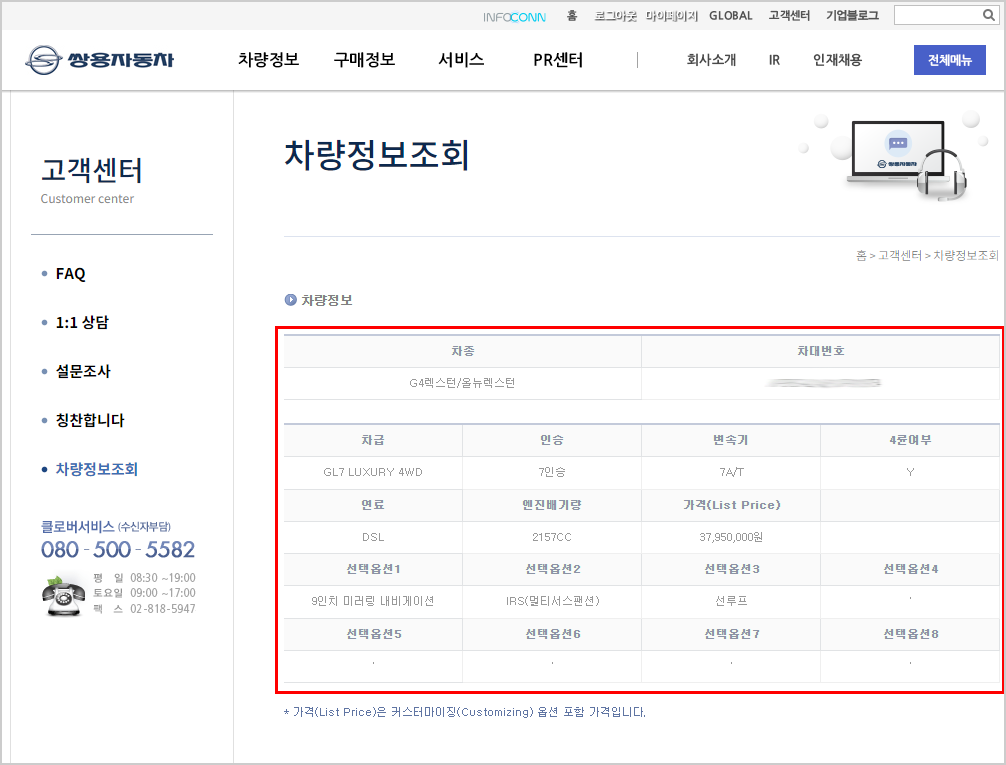Select 차량정보조회 in the sidebar menu
Image resolution: width=1006 pixels, height=765 pixels.
point(98,469)
